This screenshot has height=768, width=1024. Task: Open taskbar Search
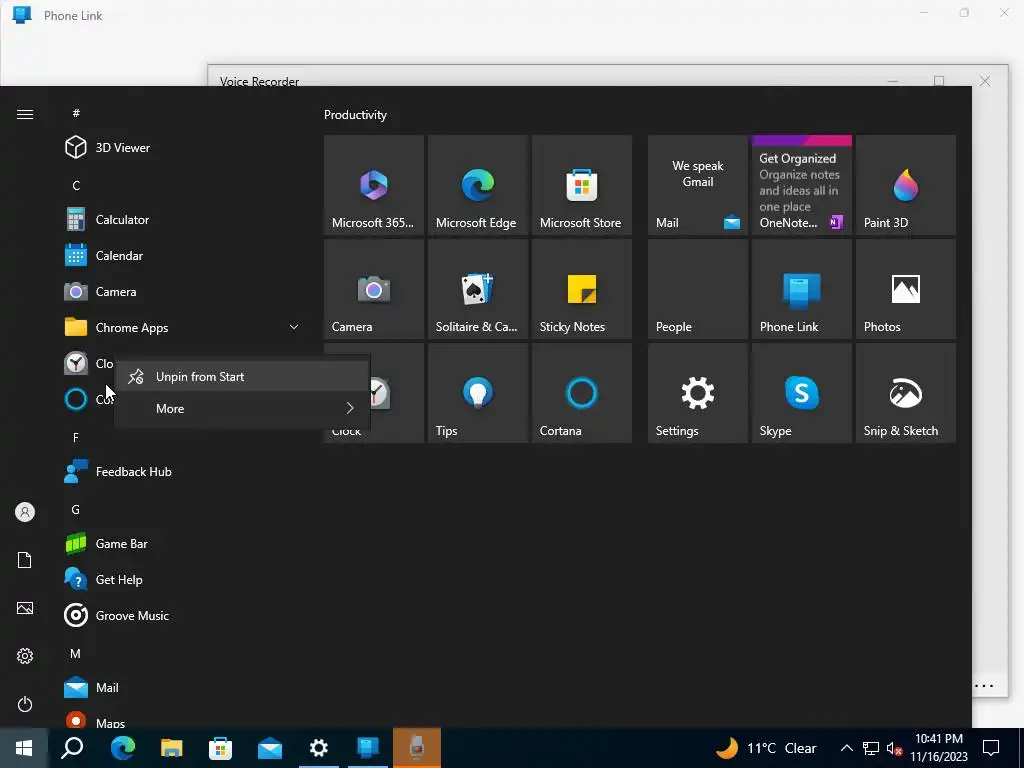[72, 748]
